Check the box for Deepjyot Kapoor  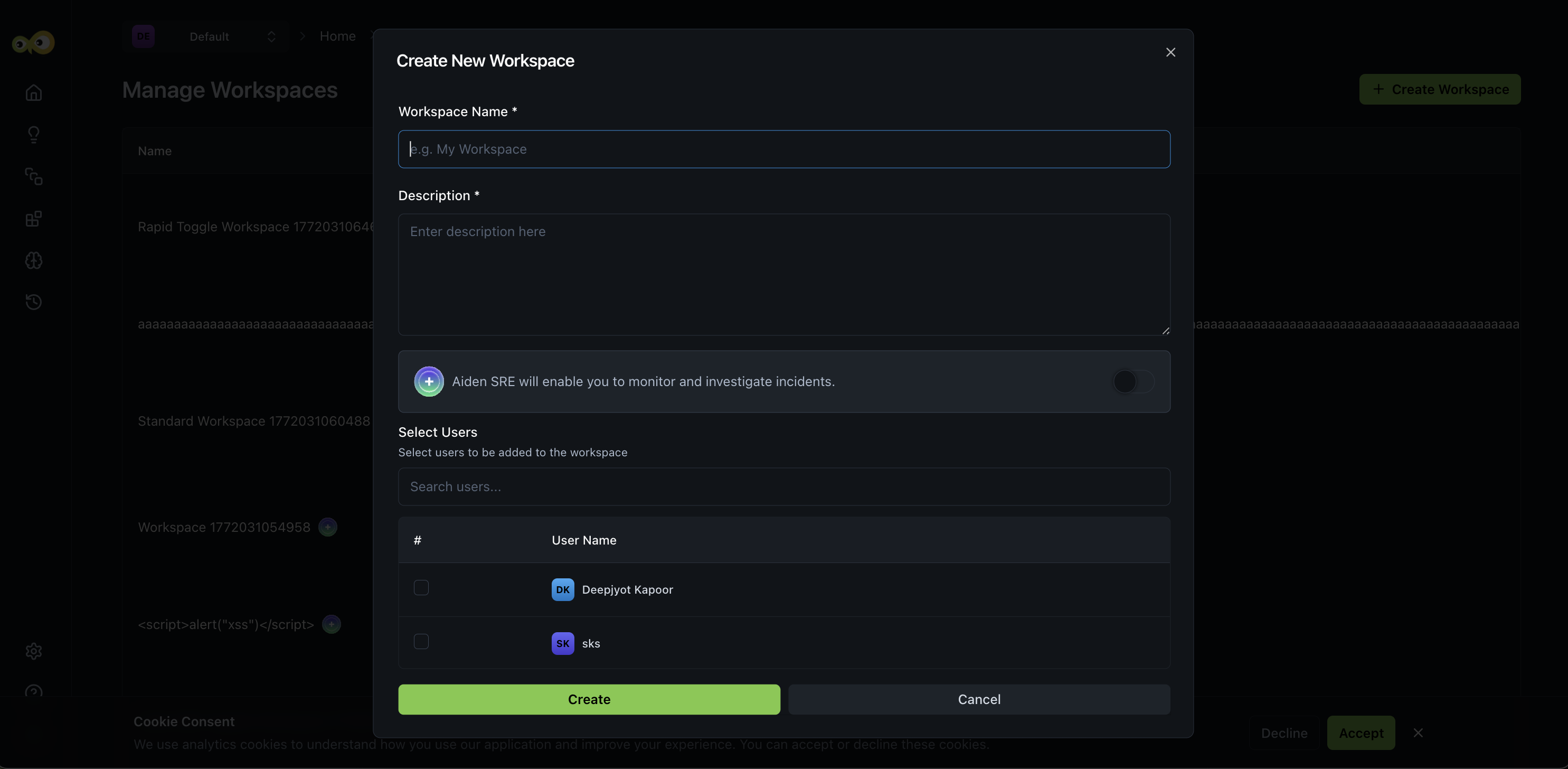tap(421, 587)
